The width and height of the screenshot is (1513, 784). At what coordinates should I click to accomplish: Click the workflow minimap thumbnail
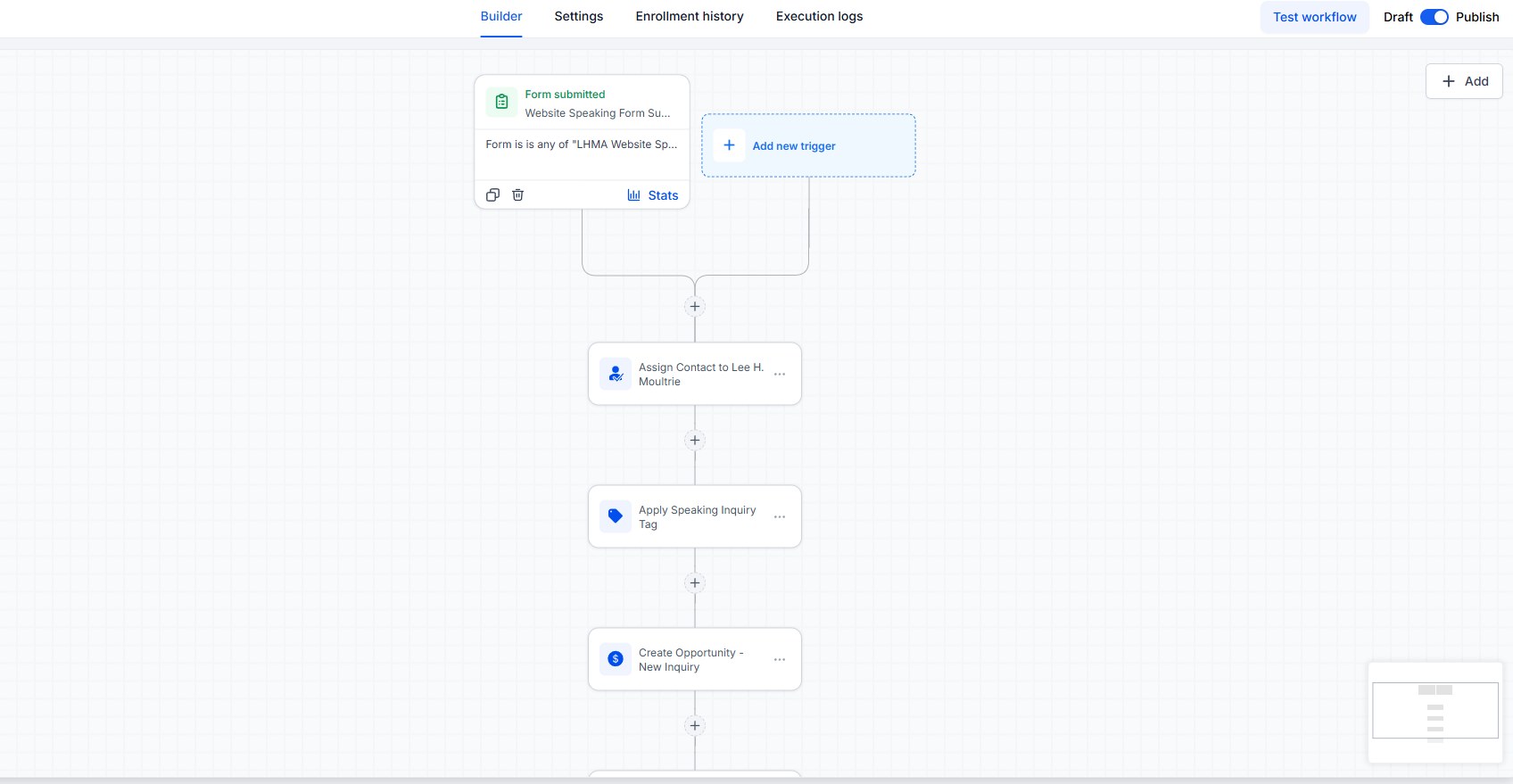pos(1434,712)
